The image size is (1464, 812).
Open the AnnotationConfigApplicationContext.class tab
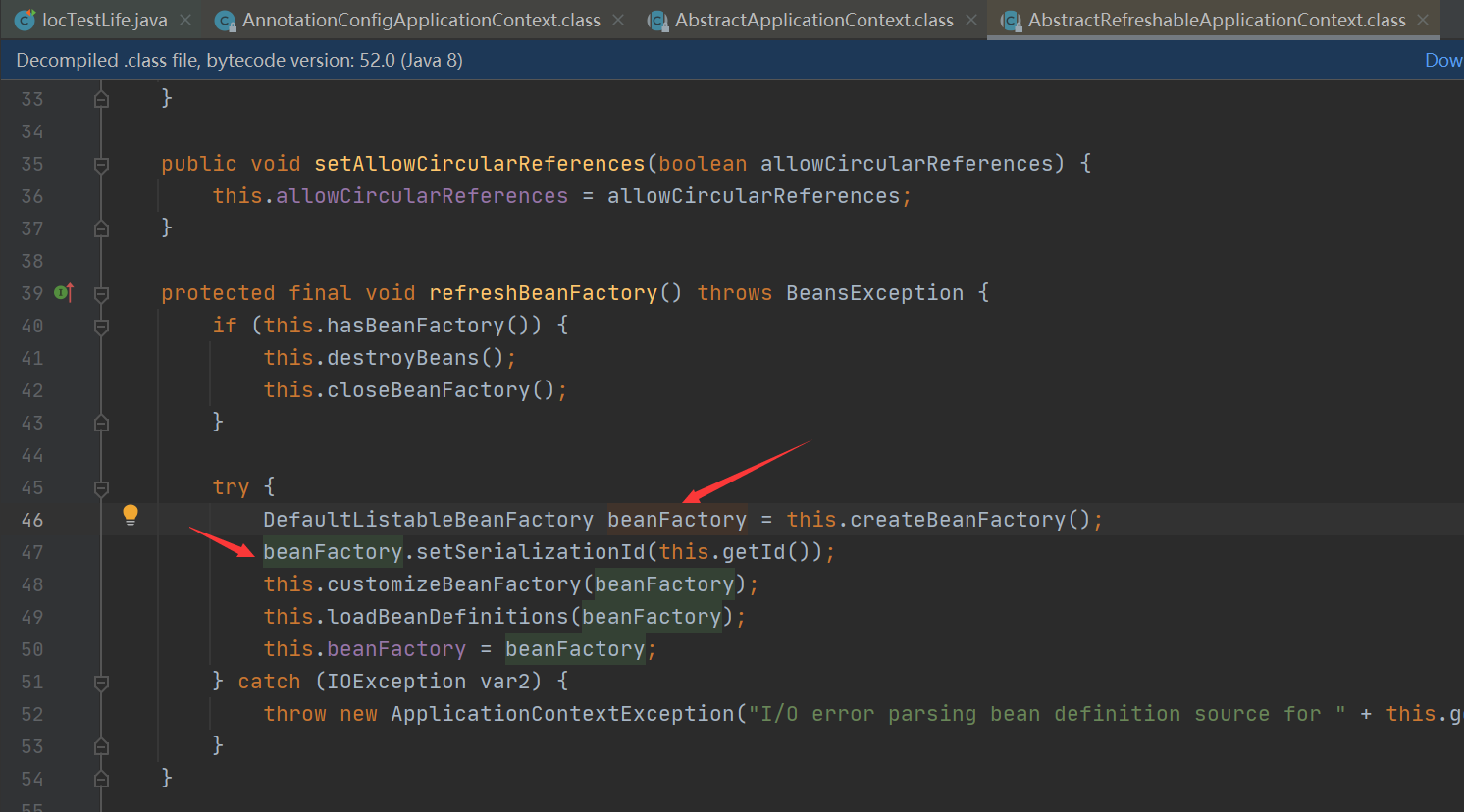click(x=421, y=20)
